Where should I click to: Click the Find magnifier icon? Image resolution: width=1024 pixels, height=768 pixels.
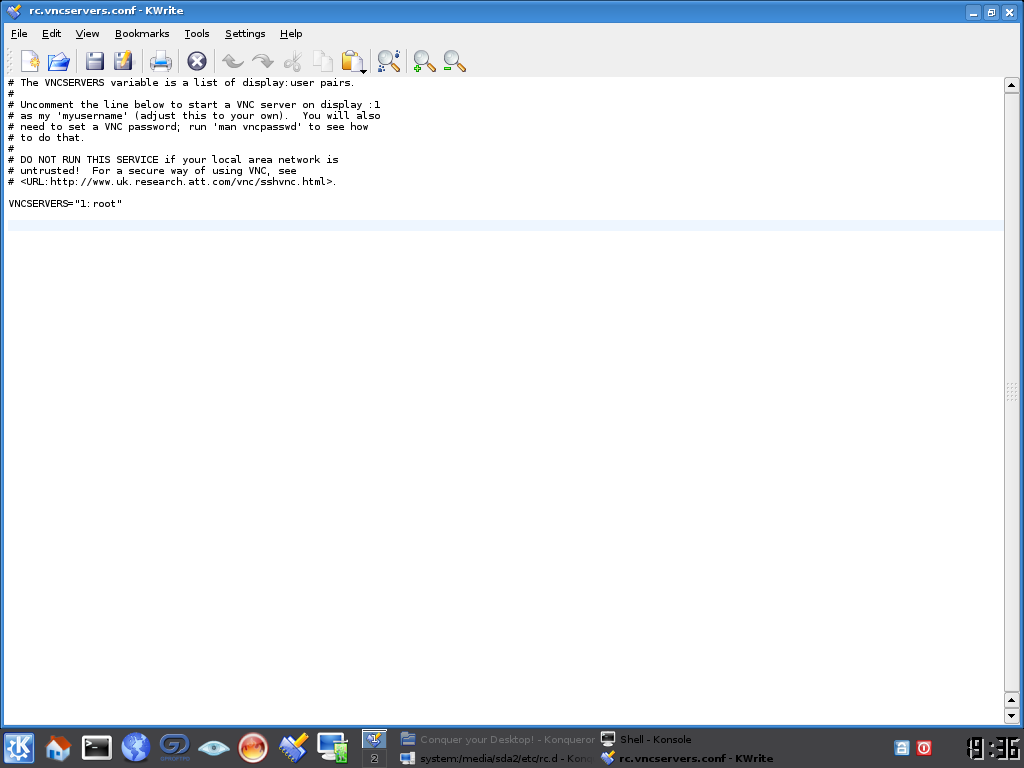coord(388,61)
